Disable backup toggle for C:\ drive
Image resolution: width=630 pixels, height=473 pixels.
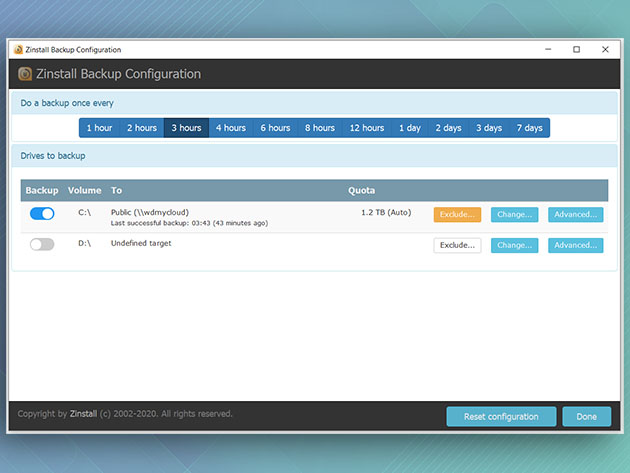pos(42,214)
